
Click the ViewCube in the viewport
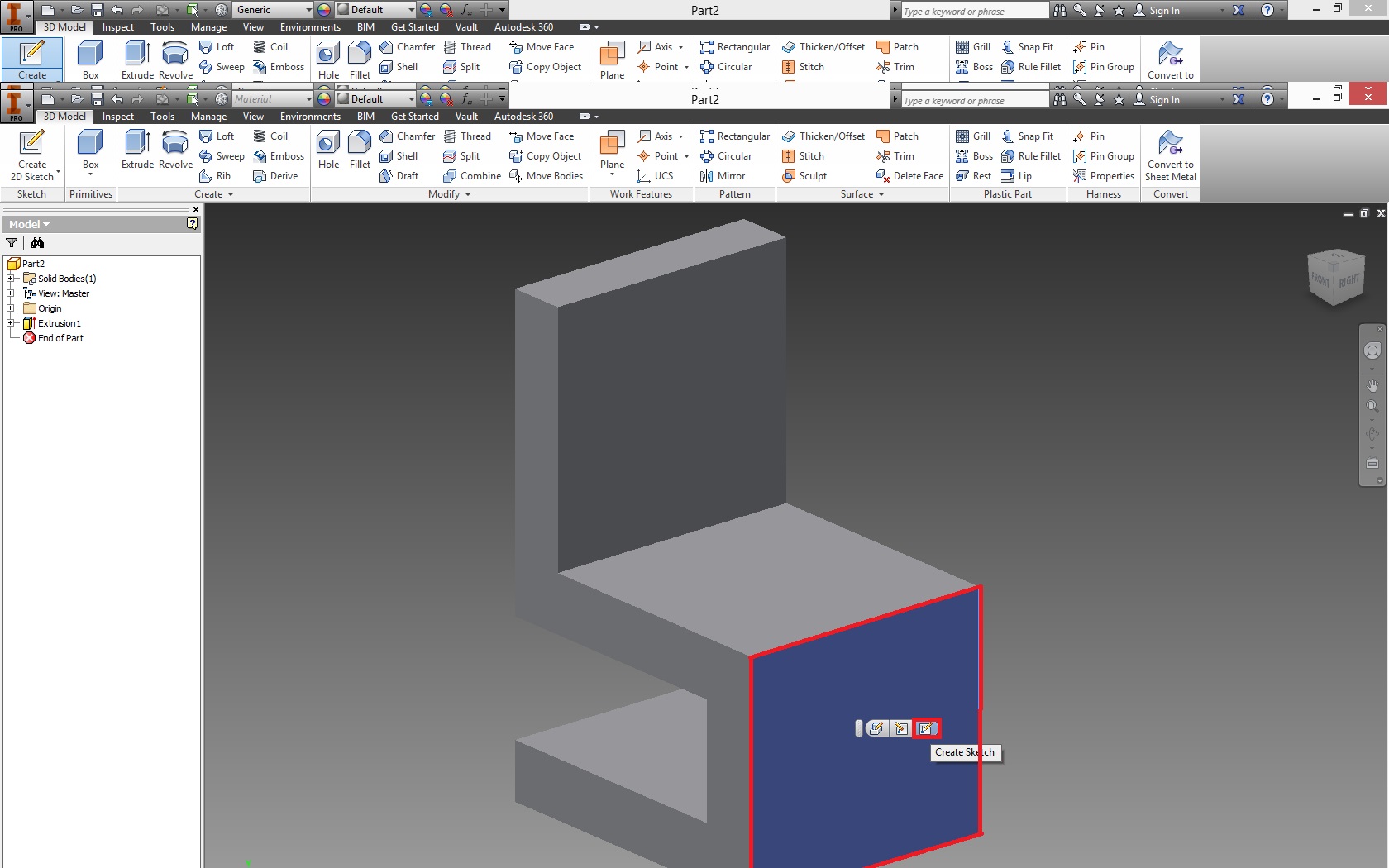[1335, 277]
